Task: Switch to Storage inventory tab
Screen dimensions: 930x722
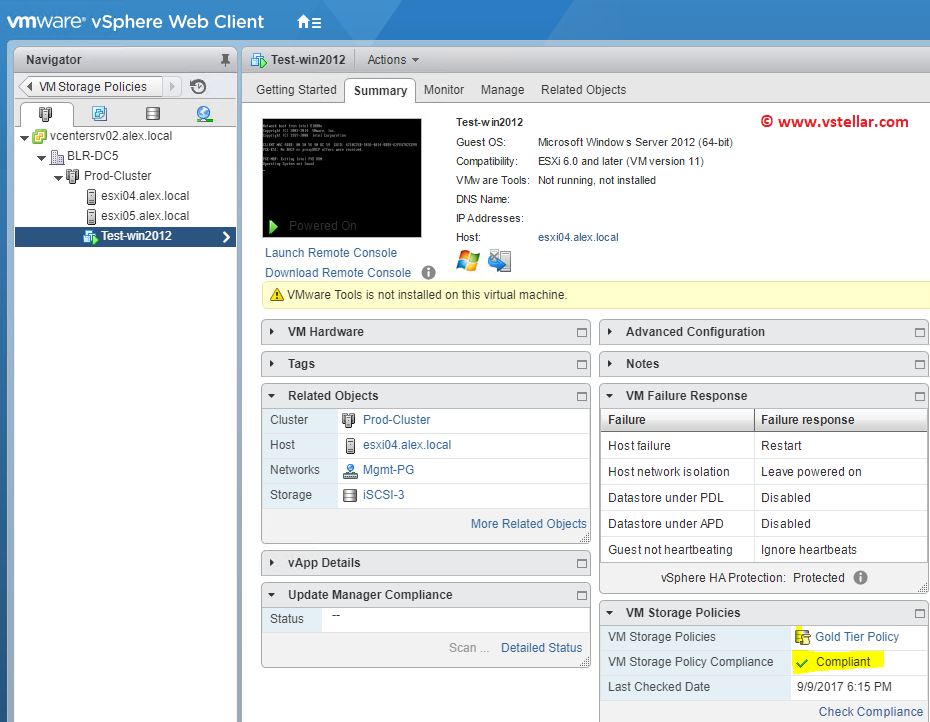Action: 152,114
